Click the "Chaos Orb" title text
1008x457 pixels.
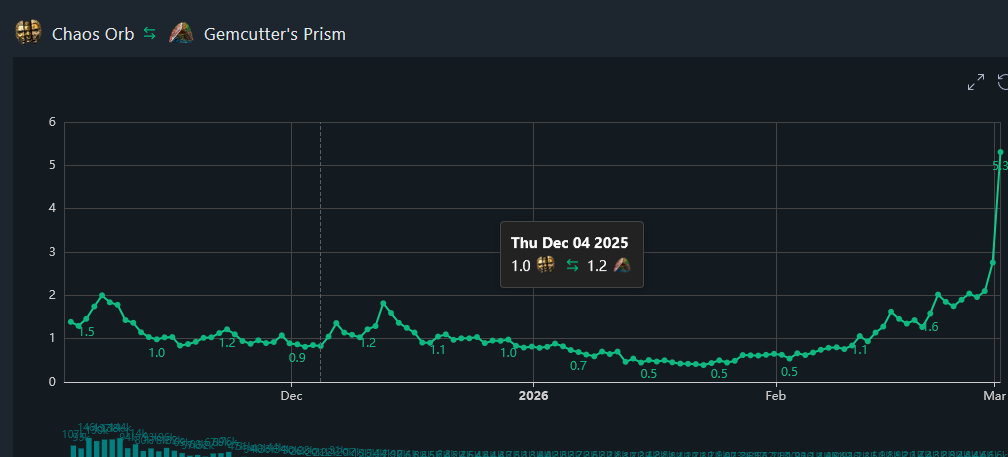tap(93, 34)
